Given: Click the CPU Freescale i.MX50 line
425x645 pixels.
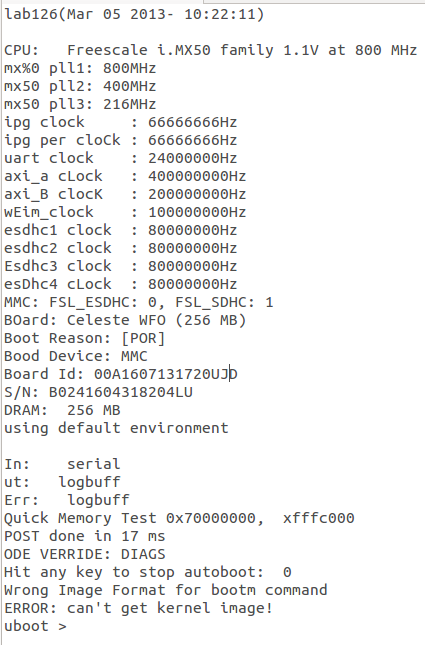Looking at the screenshot, I should coord(211,50).
